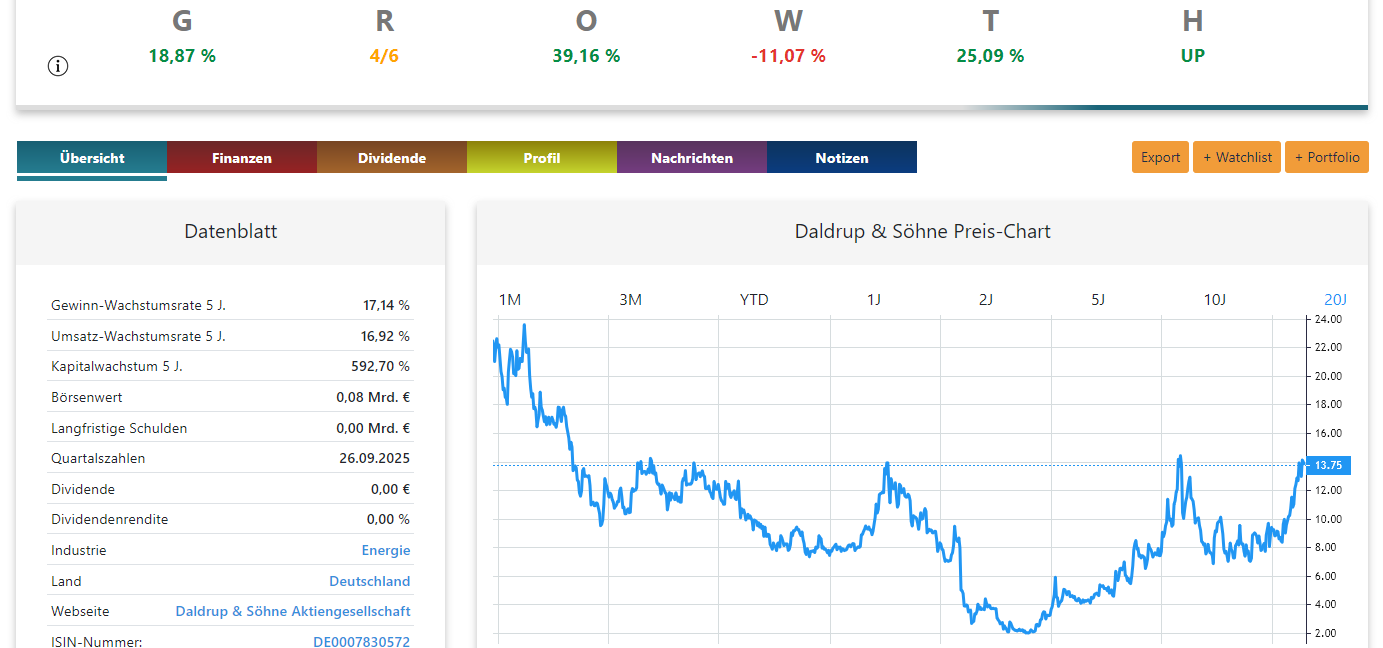Choose the 10J chart range

click(1214, 300)
